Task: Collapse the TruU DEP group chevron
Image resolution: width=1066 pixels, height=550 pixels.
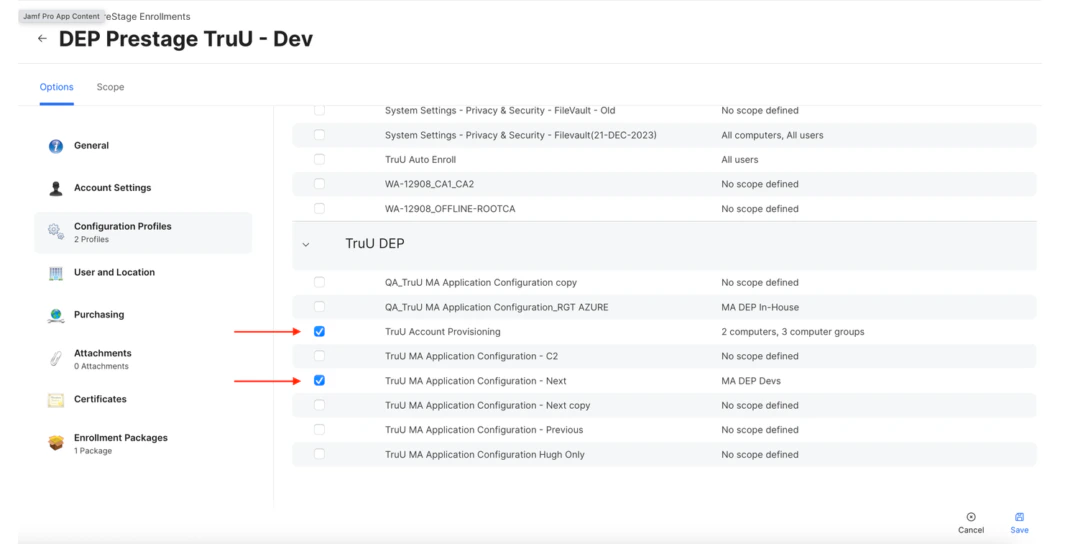Action: click(x=306, y=244)
